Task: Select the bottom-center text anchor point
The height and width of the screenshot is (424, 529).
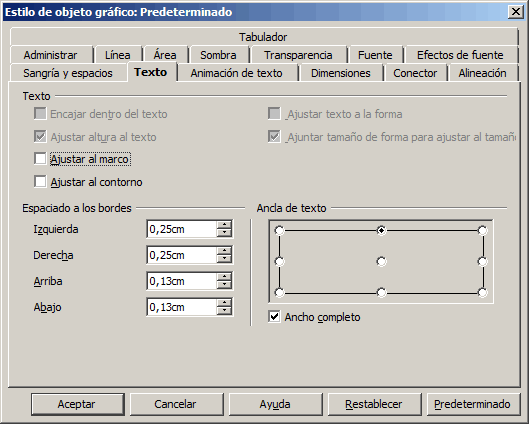Action: pos(381,292)
